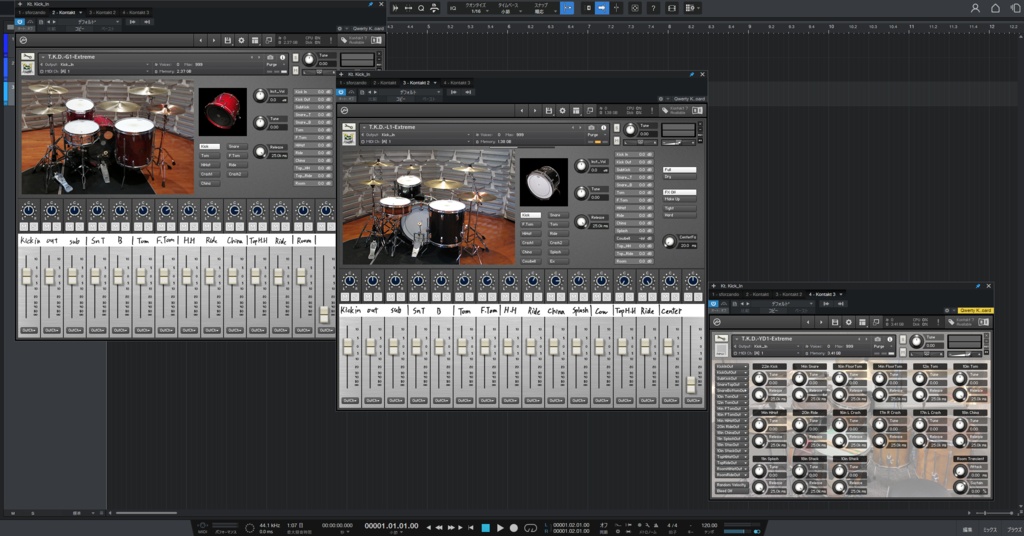Screen dimensions: 1024x536
Task: Click the home icon in top right
Action: (x=995, y=8)
